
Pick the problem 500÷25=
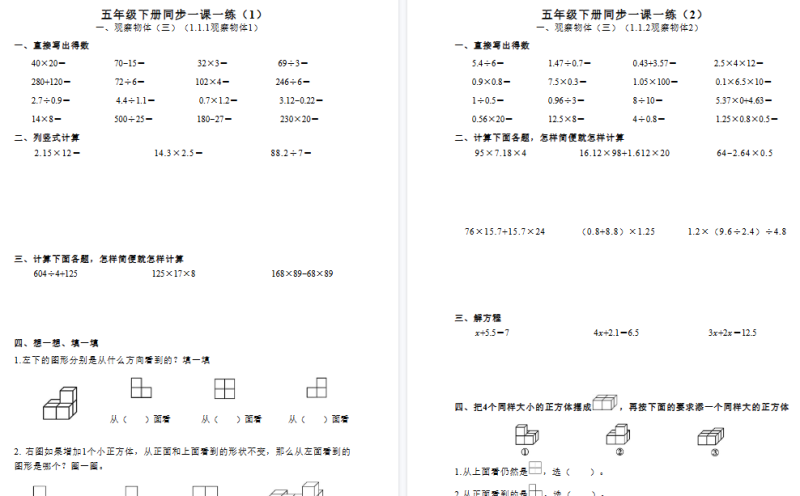133,119
